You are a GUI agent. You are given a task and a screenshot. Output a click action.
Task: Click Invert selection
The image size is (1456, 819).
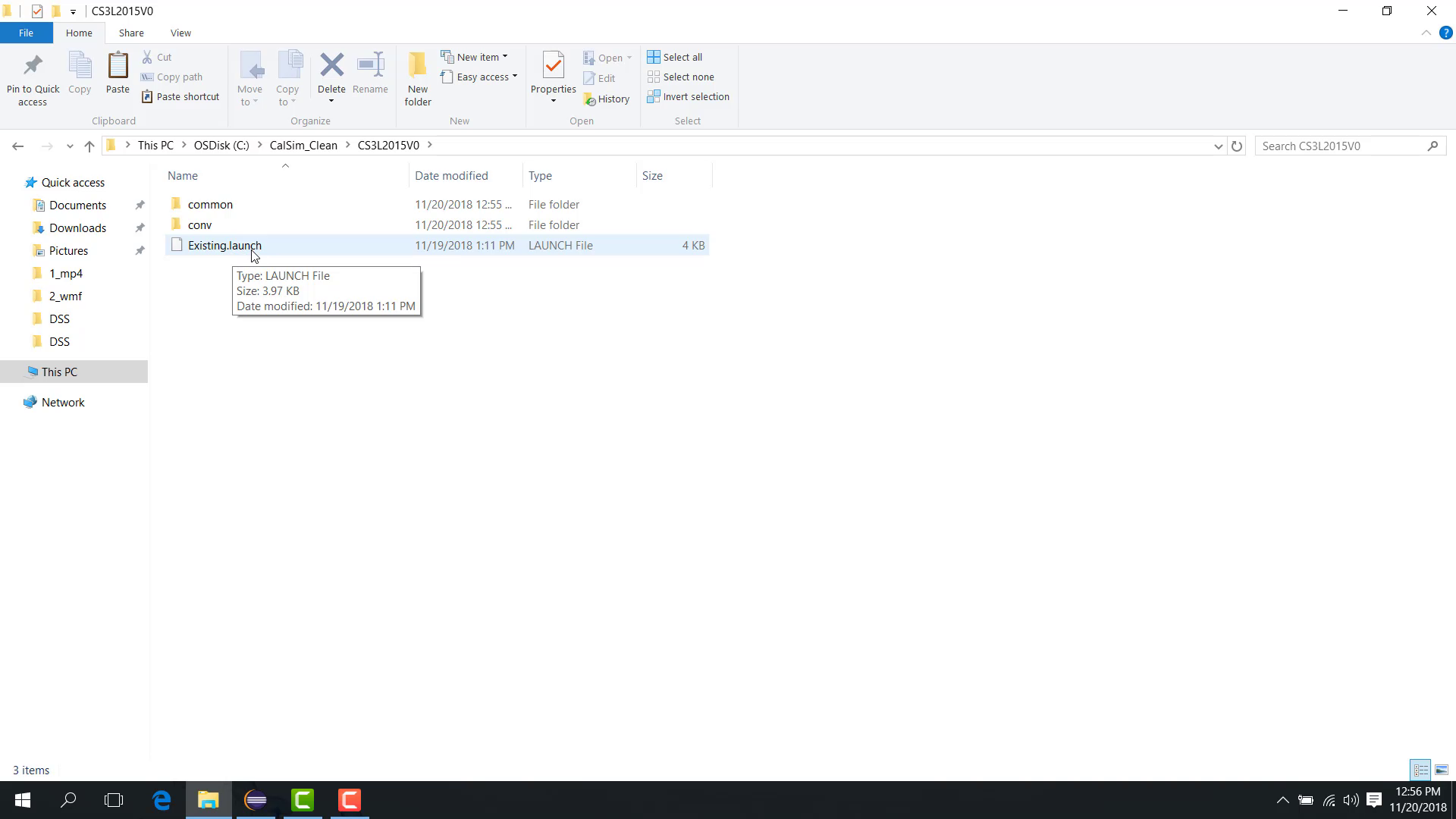point(689,96)
